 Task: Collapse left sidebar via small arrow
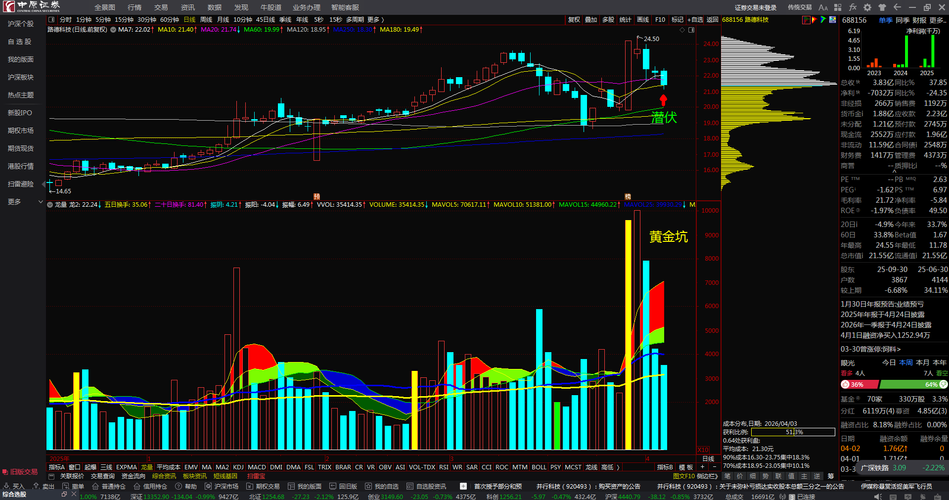(44, 183)
